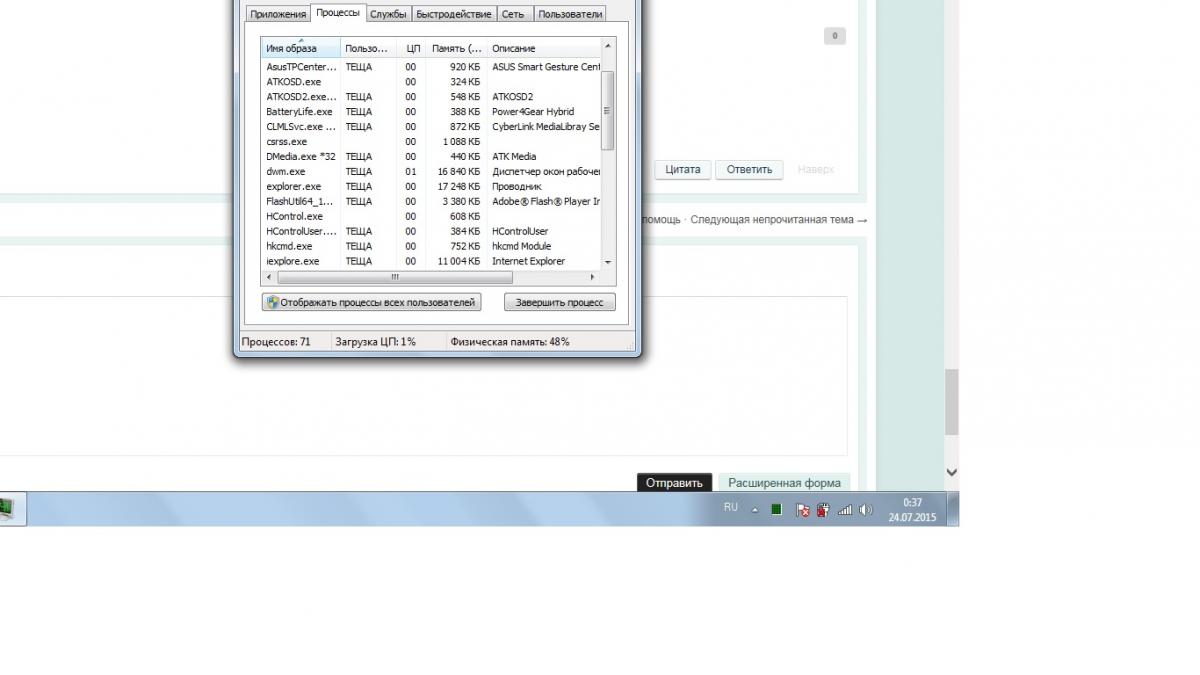
Task: Sort by the Описание column header
Action: coord(544,48)
